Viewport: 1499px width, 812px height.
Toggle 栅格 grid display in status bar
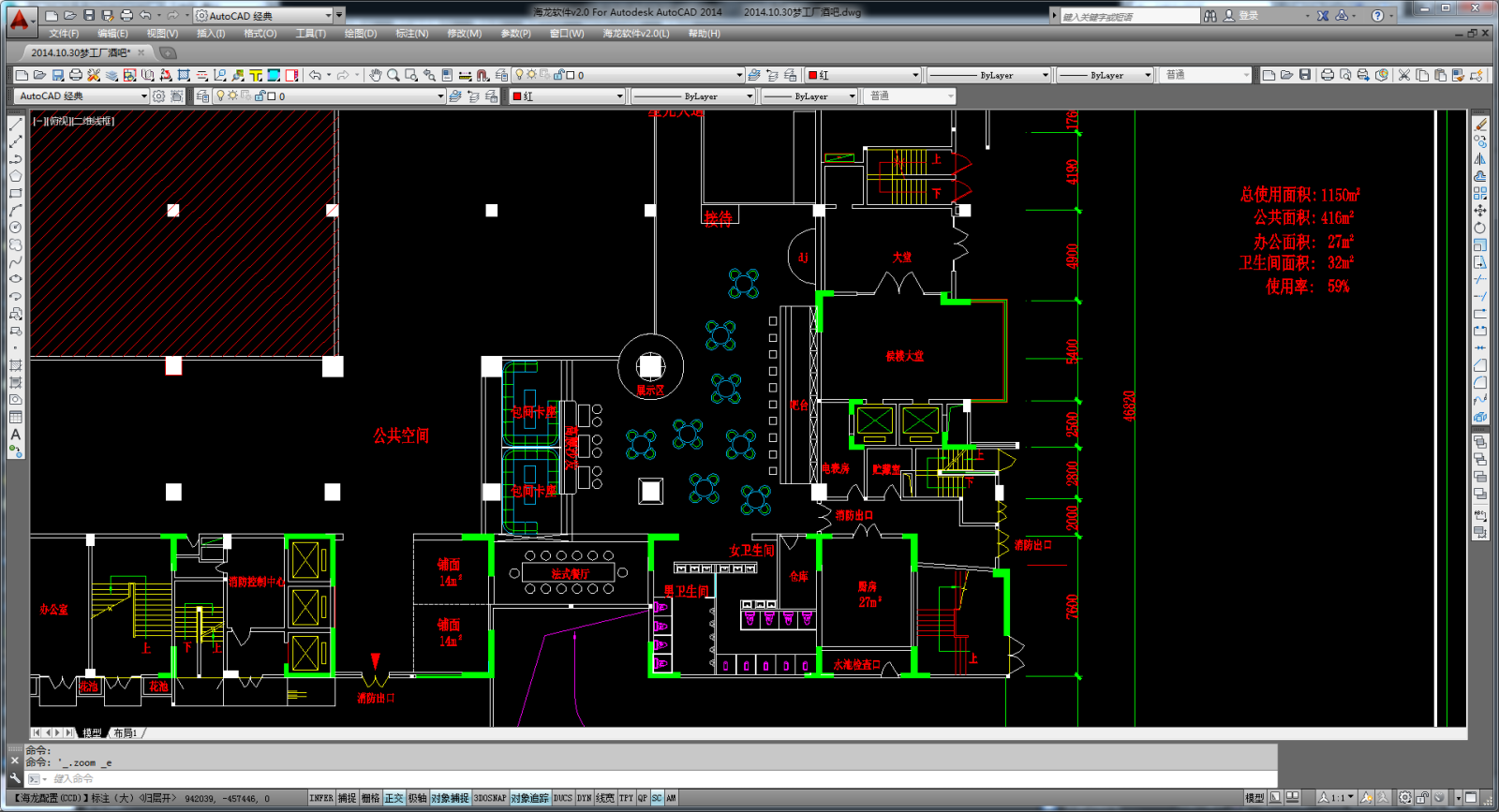pyautogui.click(x=370, y=798)
